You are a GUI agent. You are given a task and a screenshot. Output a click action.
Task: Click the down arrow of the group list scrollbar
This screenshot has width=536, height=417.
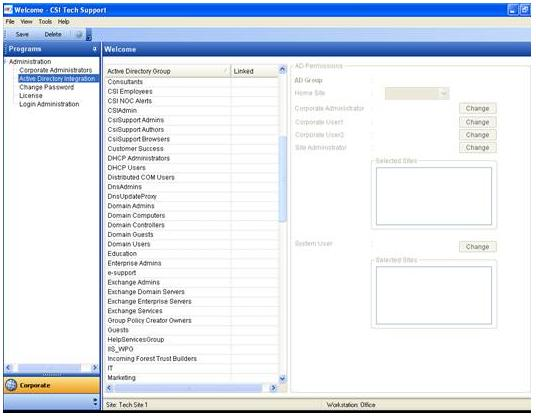pyautogui.click(x=282, y=378)
